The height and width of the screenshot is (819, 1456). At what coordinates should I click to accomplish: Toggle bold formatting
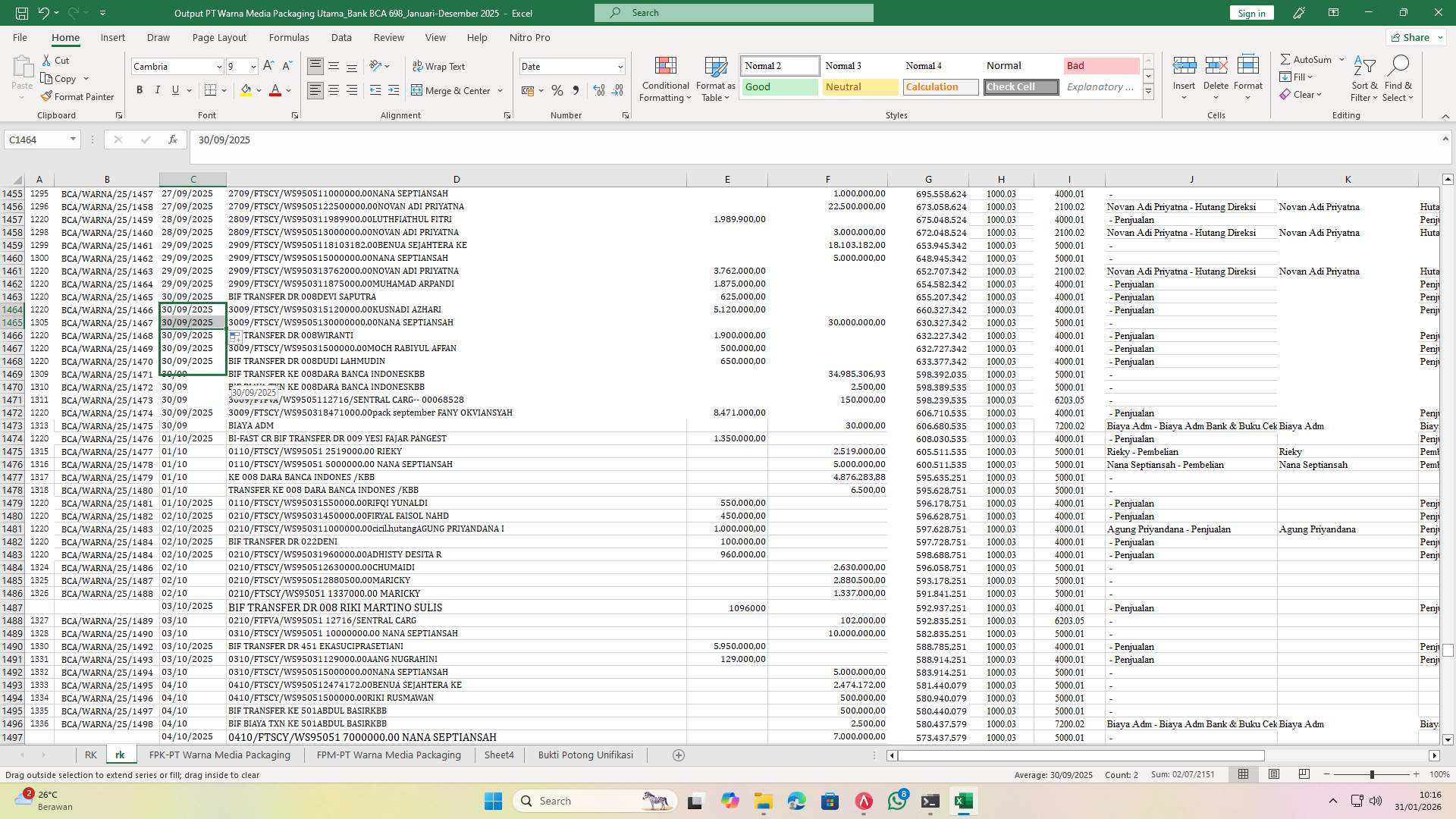140,89
